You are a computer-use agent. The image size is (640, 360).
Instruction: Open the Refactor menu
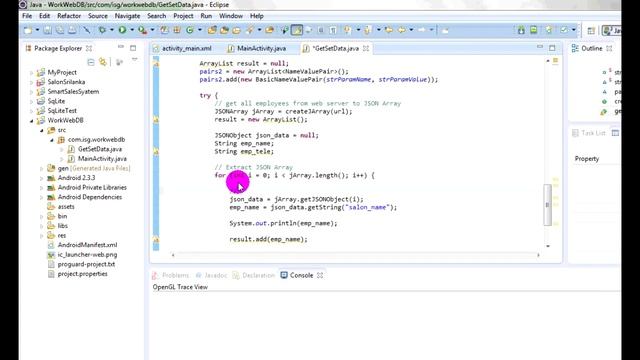(69, 16)
